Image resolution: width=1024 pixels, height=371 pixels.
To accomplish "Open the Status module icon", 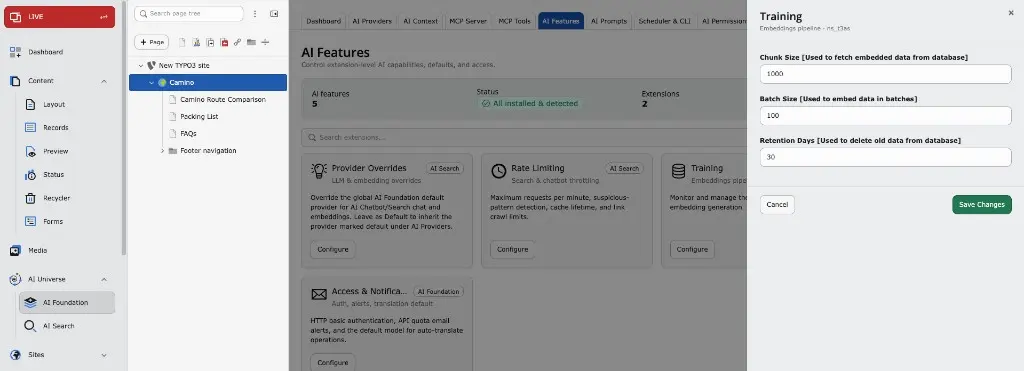I will (30, 174).
